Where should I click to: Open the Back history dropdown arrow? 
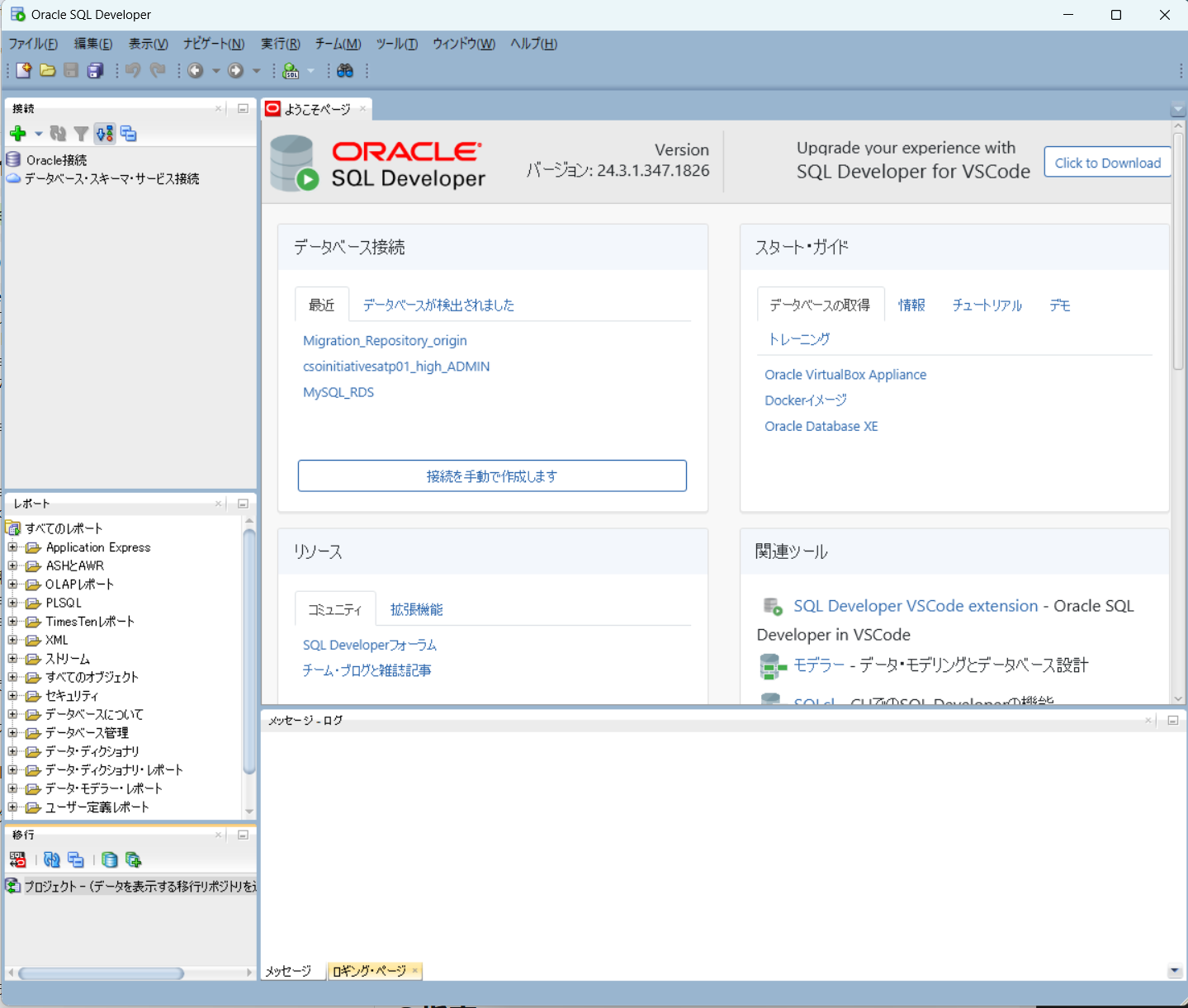[x=216, y=71]
